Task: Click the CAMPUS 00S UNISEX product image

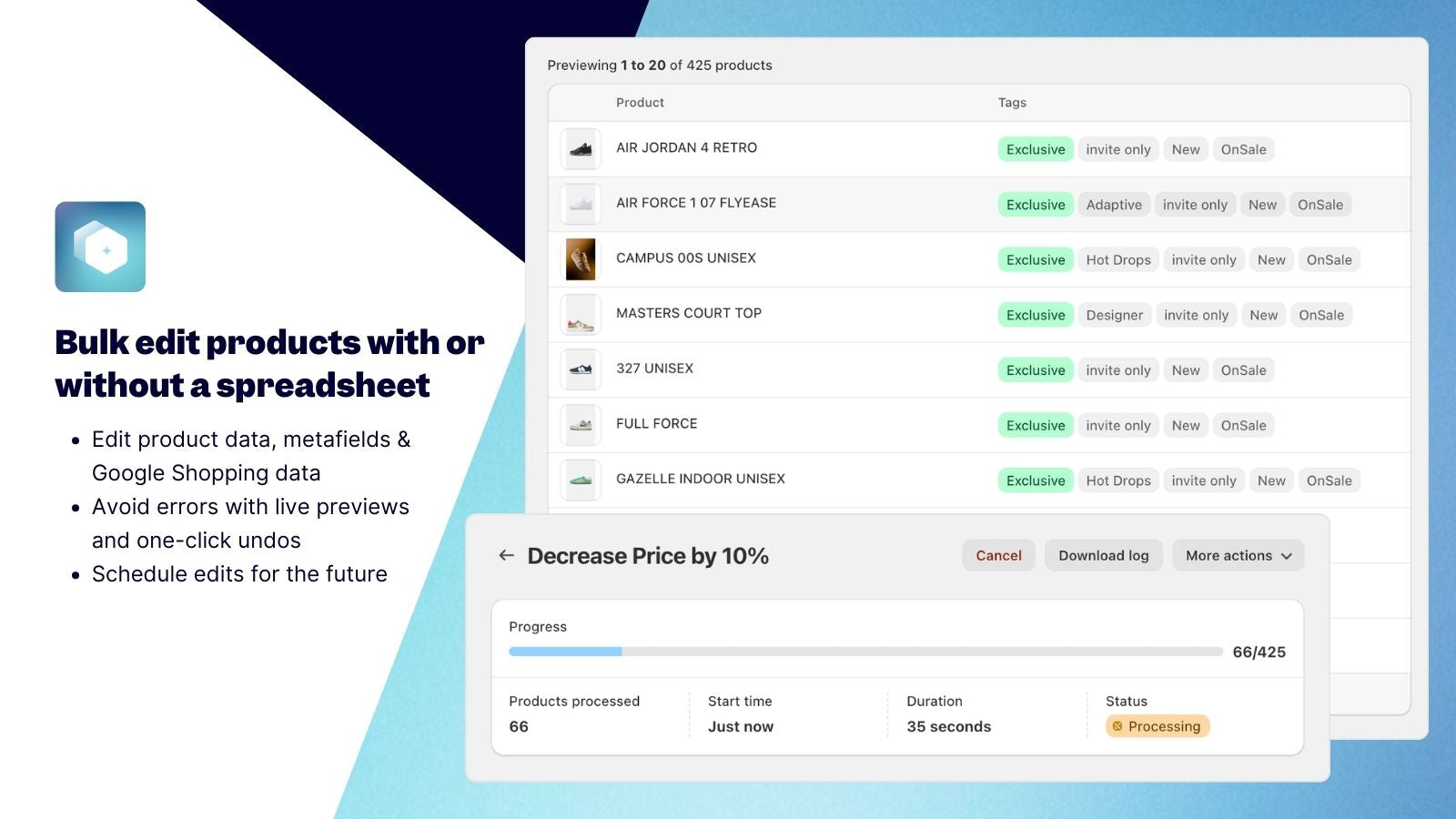Action: point(580,258)
